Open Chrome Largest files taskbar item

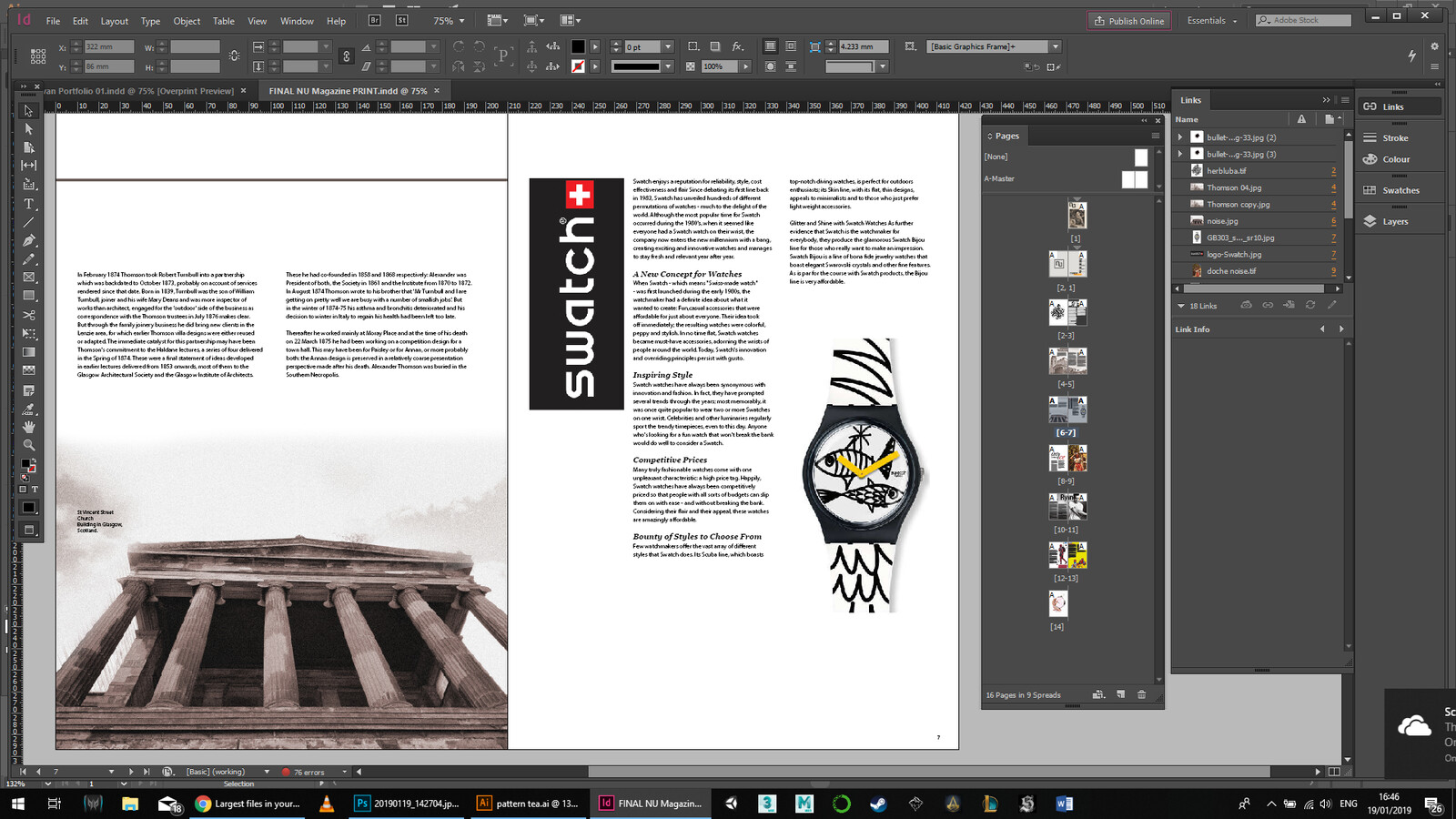coord(248,804)
